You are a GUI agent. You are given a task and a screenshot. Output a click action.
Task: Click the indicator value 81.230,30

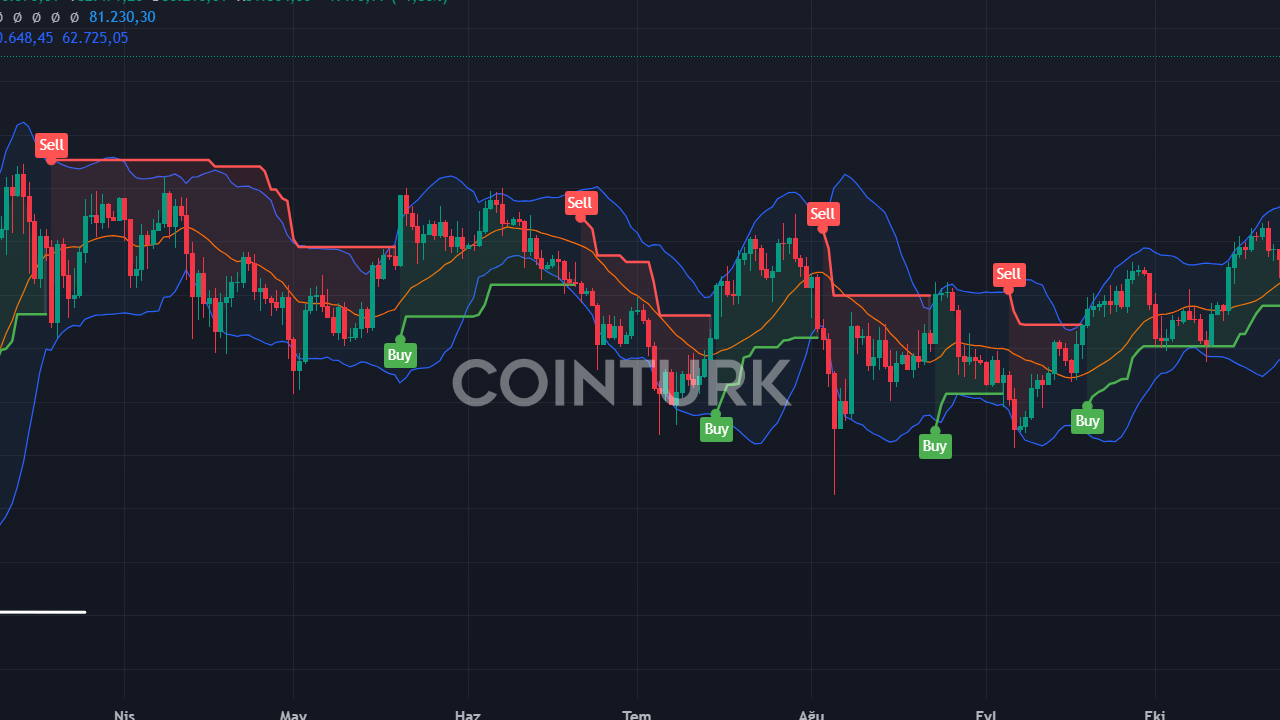pyautogui.click(x=122, y=17)
